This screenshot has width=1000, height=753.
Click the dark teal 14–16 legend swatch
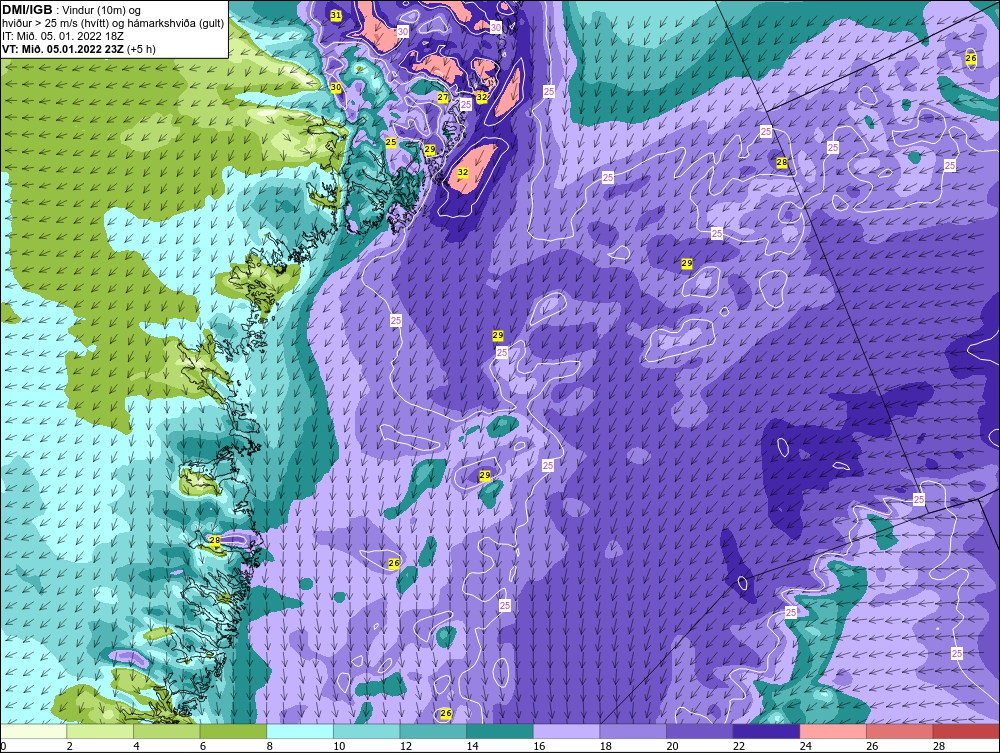coord(500,731)
